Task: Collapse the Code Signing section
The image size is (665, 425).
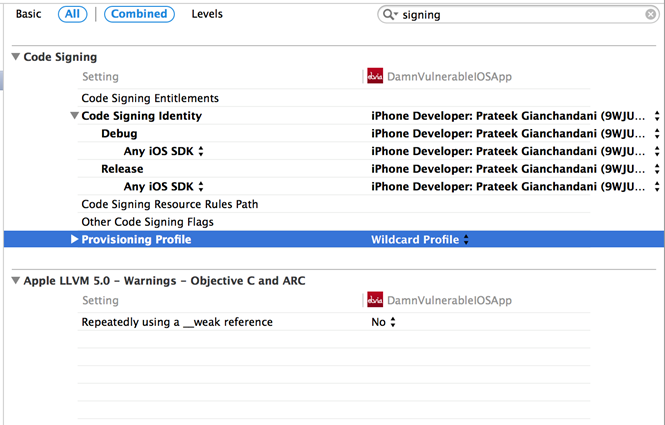Action: [14, 57]
